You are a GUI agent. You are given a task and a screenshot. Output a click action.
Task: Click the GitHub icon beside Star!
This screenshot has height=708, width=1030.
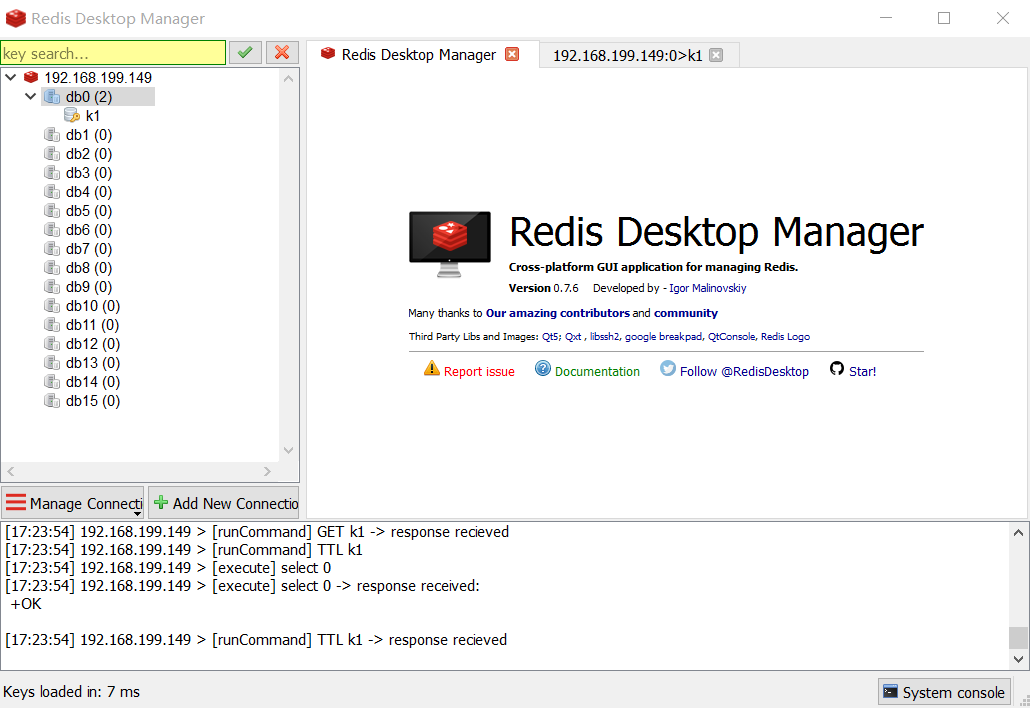tap(836, 368)
